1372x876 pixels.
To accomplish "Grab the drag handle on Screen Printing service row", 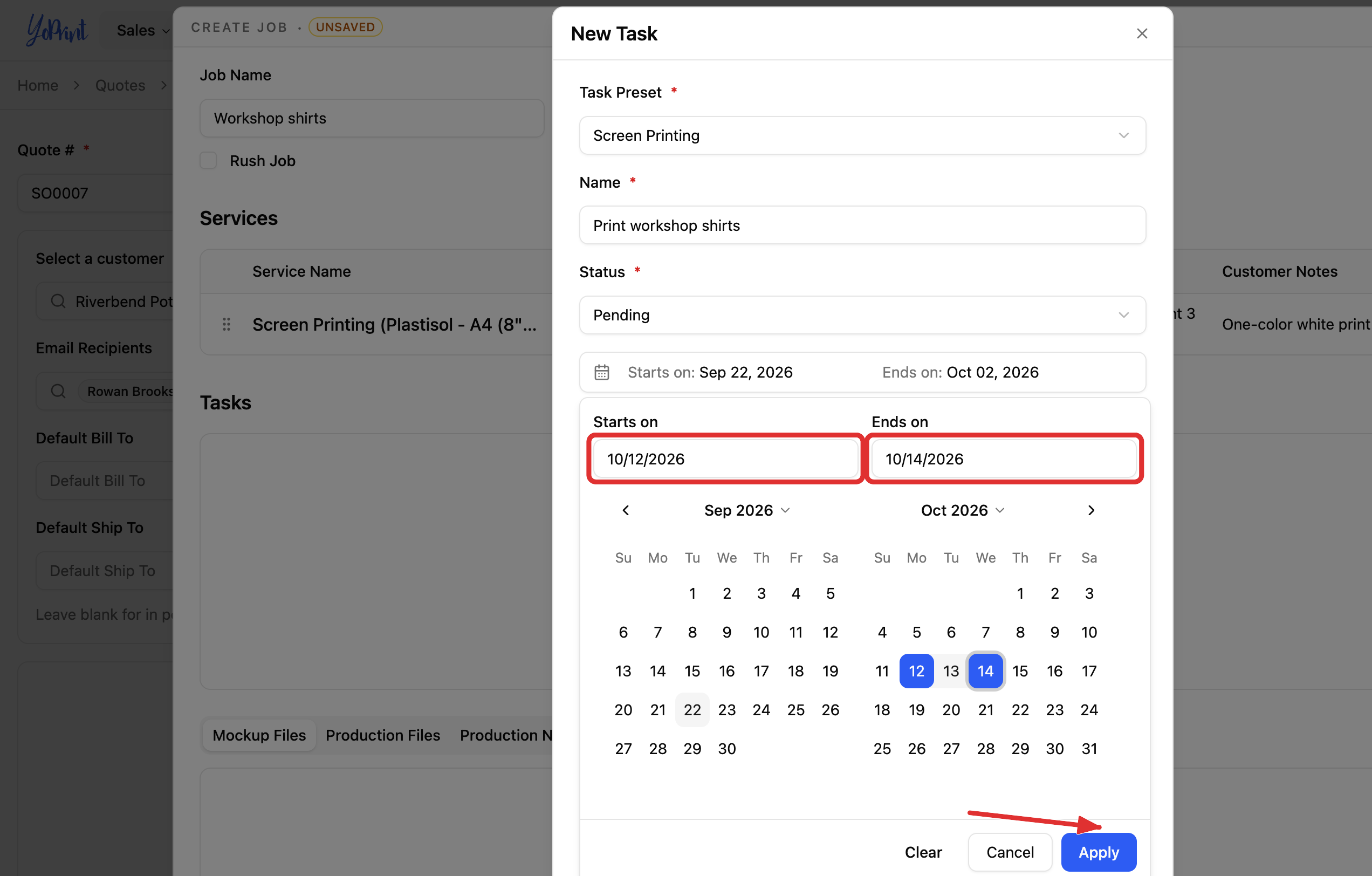I will pos(226,324).
